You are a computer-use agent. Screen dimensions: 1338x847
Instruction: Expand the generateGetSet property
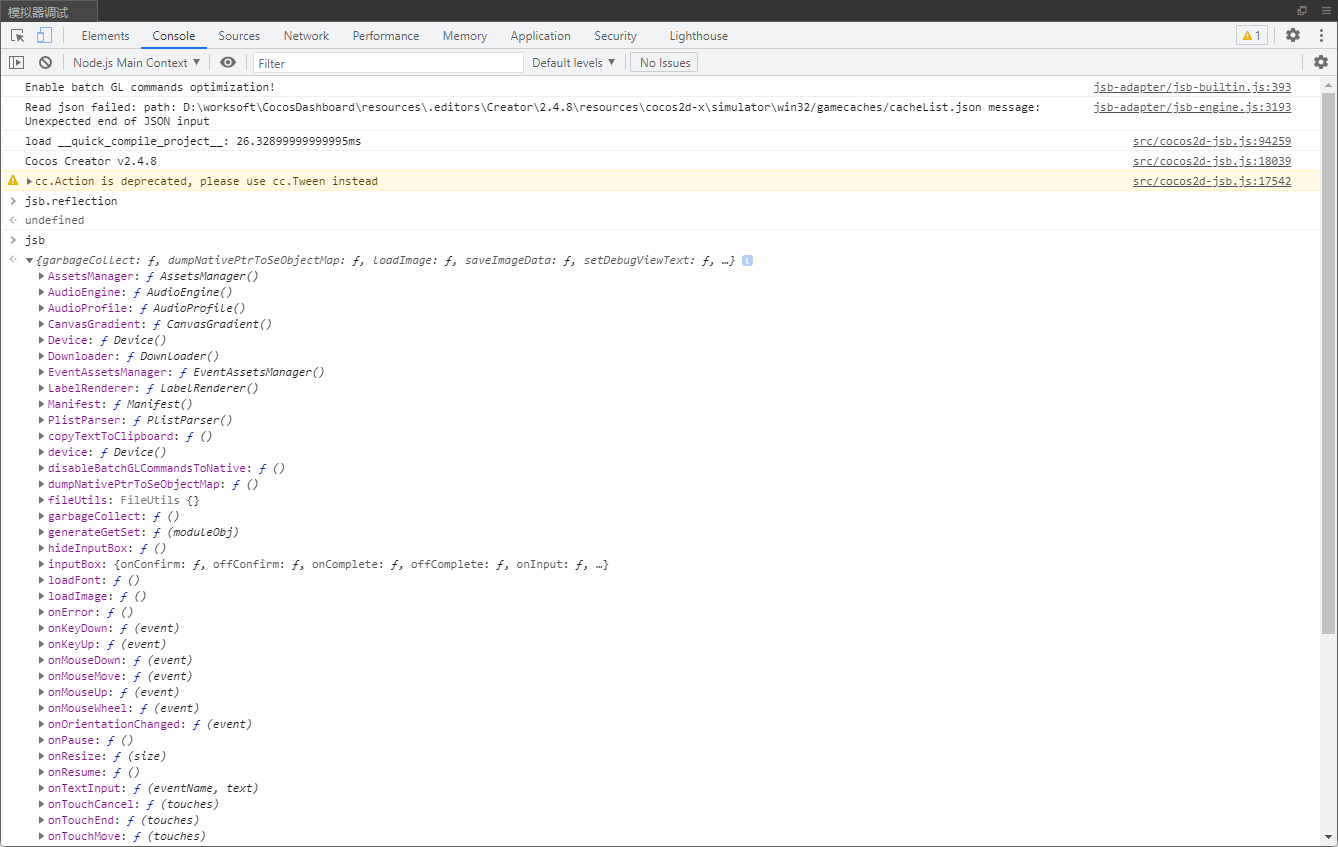pyautogui.click(x=42, y=532)
